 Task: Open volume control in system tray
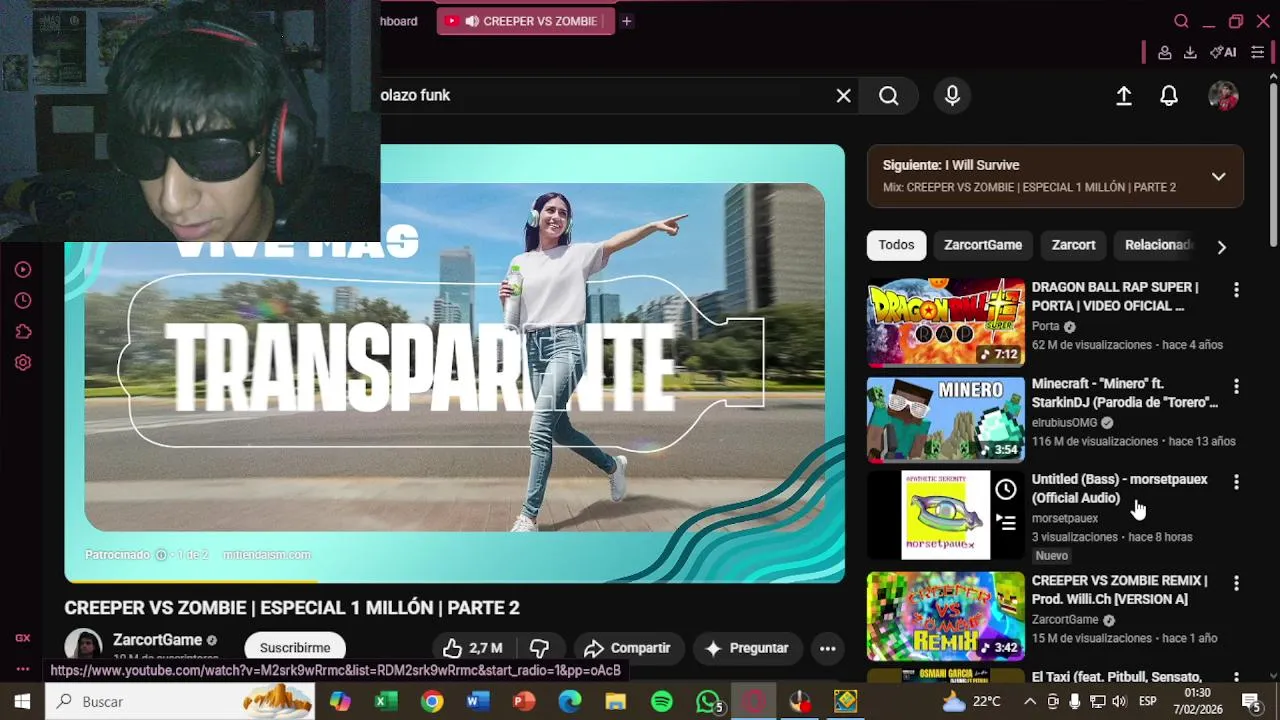pos(1119,702)
